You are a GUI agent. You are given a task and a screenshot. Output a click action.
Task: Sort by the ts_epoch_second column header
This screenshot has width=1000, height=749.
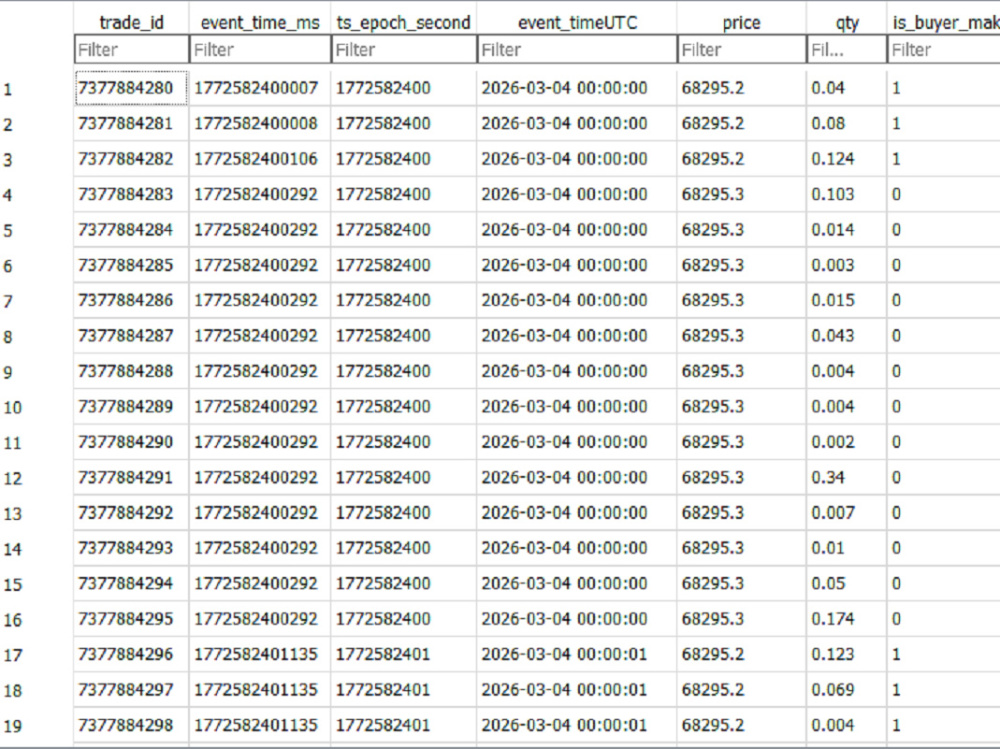click(x=403, y=22)
